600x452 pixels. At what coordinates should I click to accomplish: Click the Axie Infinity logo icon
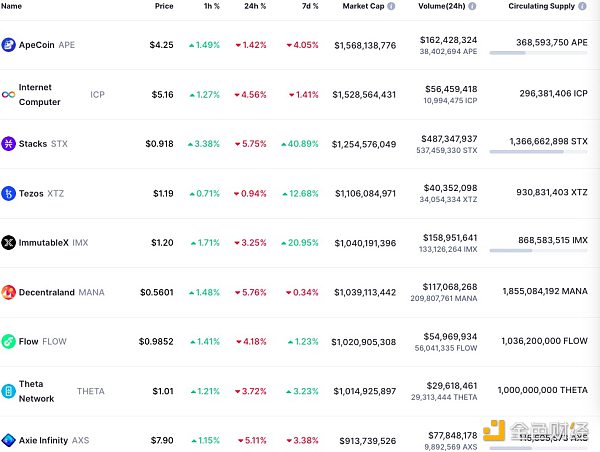click(9, 440)
